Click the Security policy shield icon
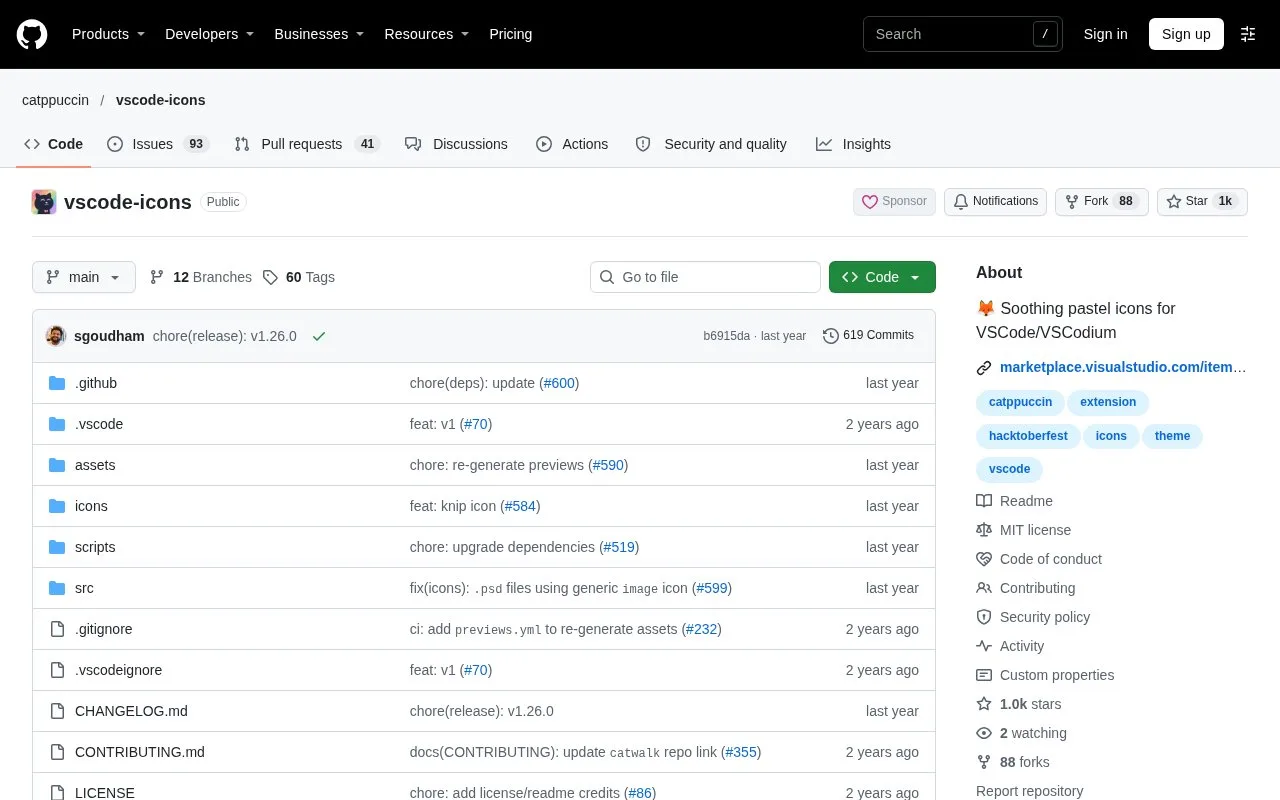Viewport: 1280px width, 800px height. [984, 617]
